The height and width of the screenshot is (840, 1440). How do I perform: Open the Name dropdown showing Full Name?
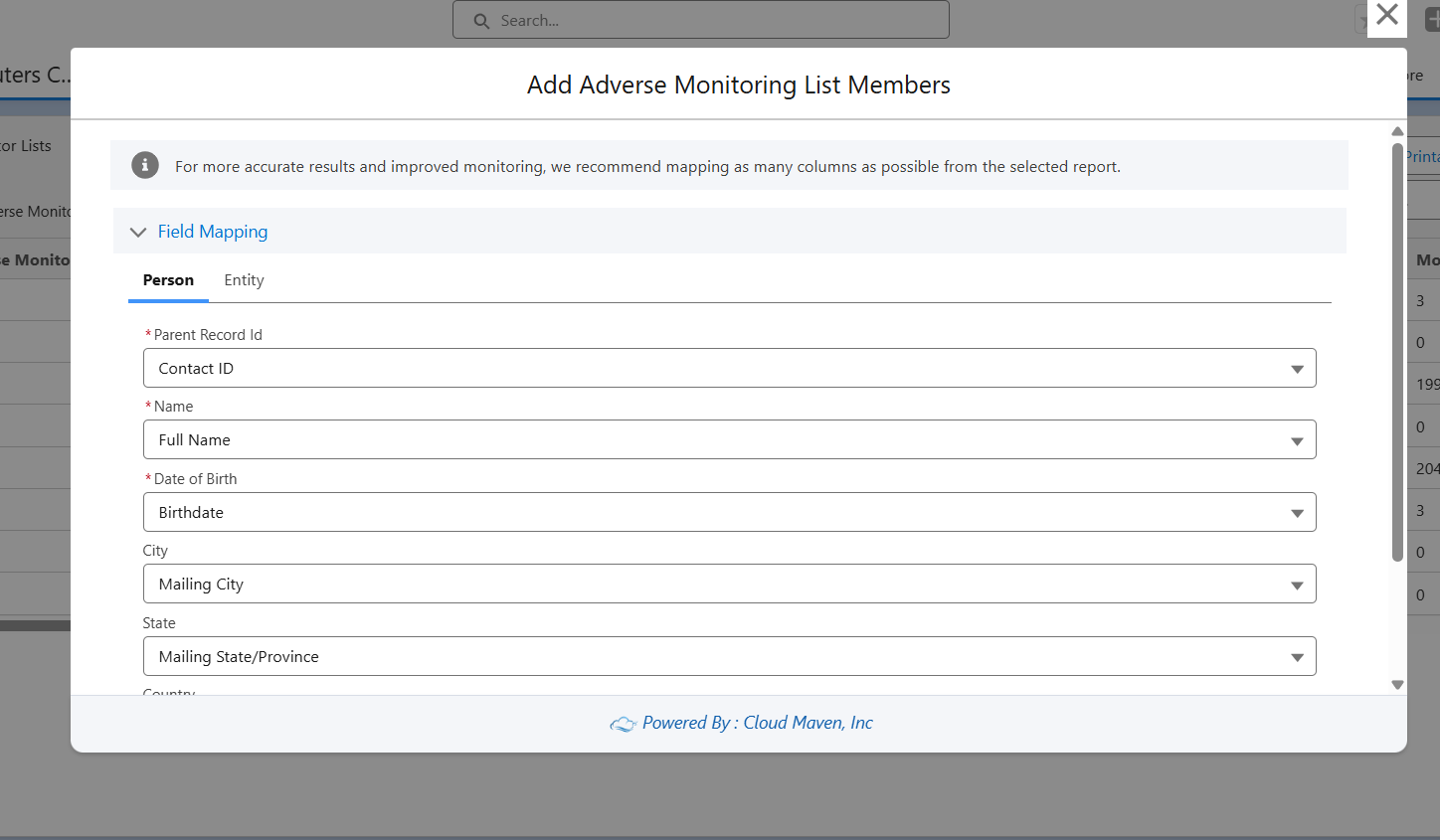(729, 439)
